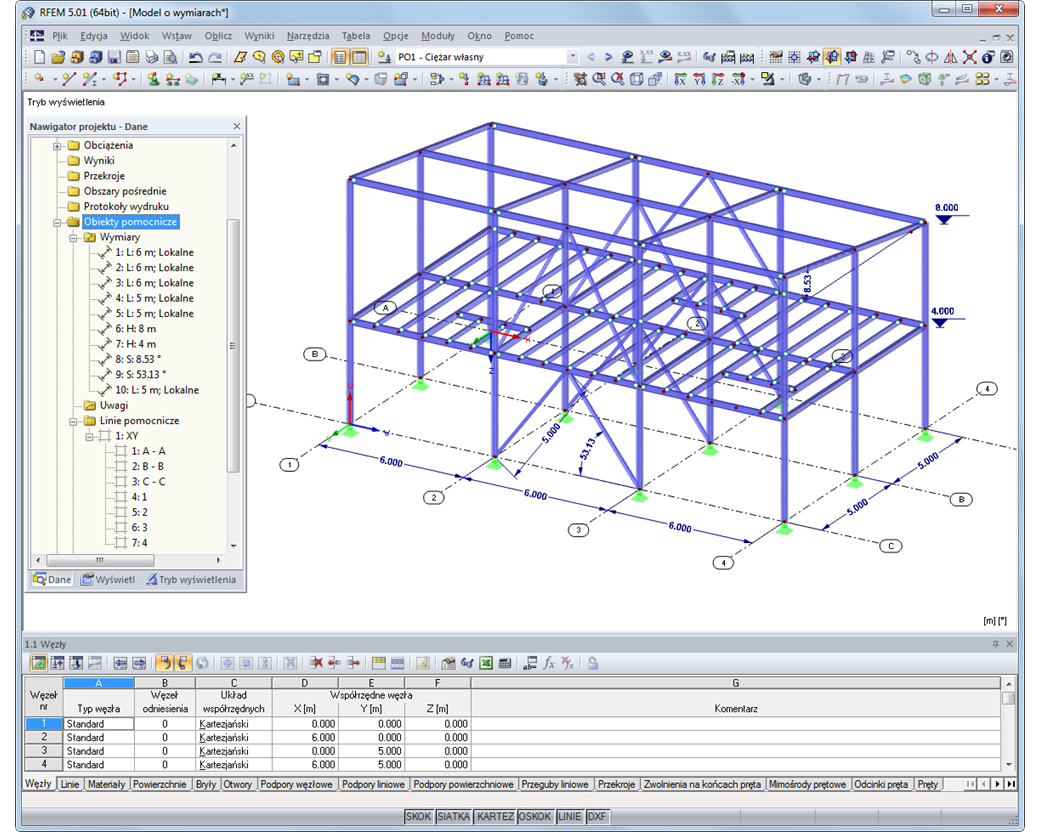1040x832 pixels.
Task: Open the Wstaw menu
Action: (x=176, y=36)
